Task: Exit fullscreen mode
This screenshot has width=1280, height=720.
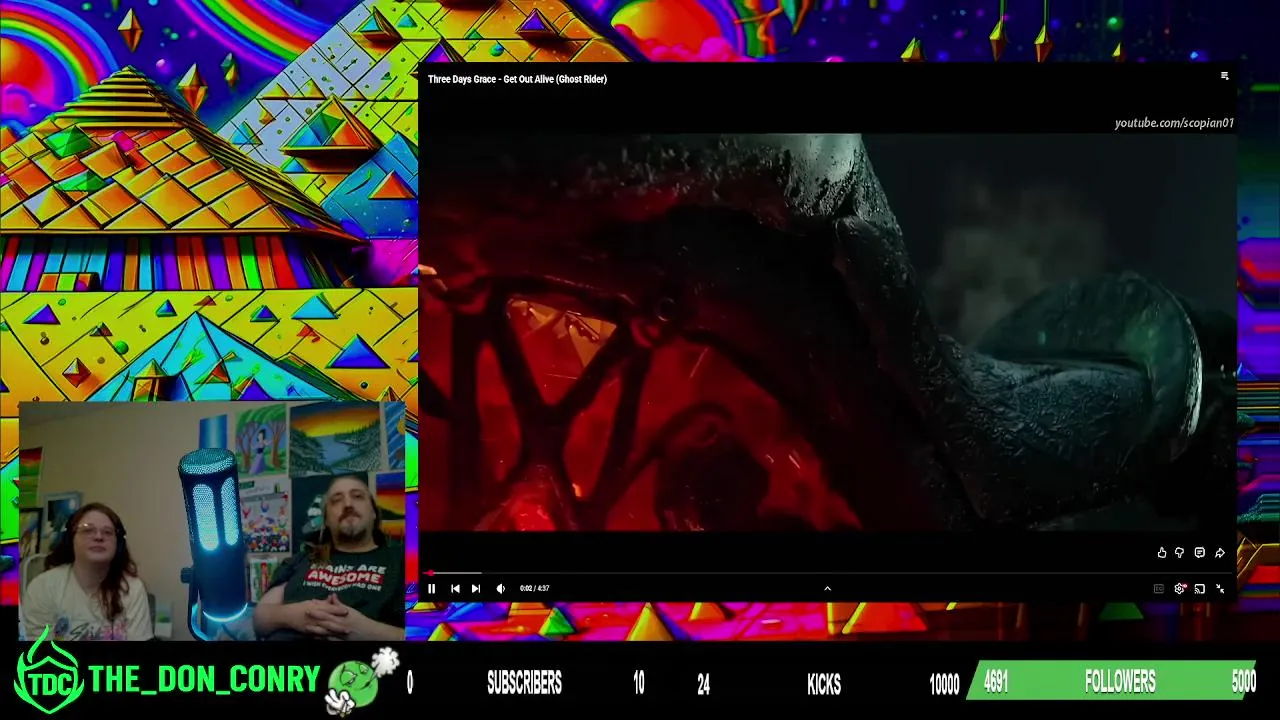Action: pos(1220,589)
